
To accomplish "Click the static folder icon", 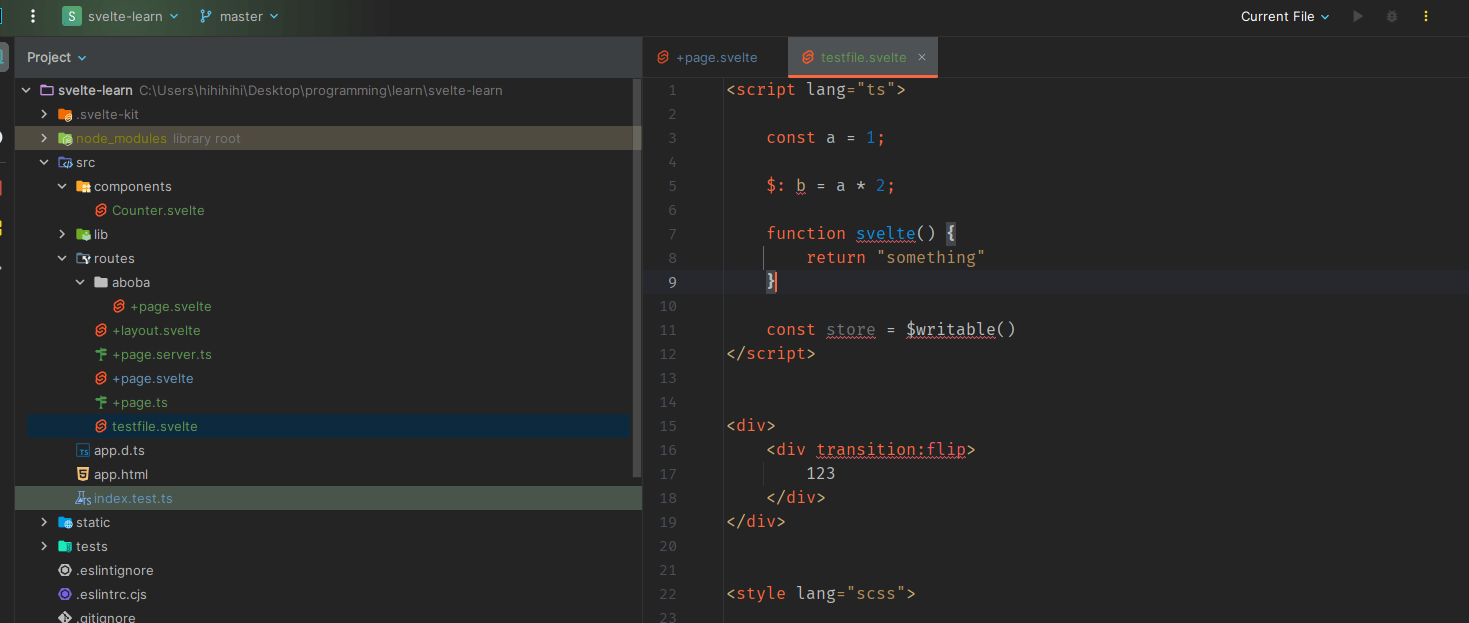I will coord(65,522).
